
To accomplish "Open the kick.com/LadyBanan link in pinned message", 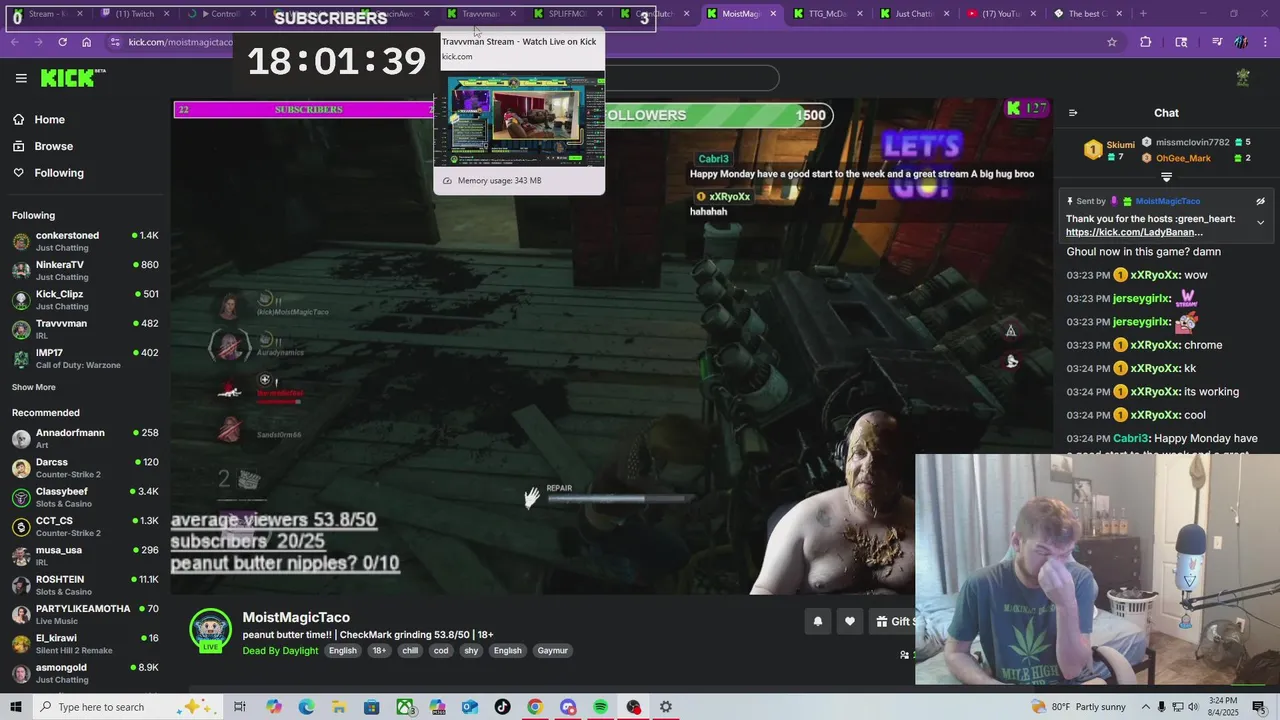I will 1134,232.
